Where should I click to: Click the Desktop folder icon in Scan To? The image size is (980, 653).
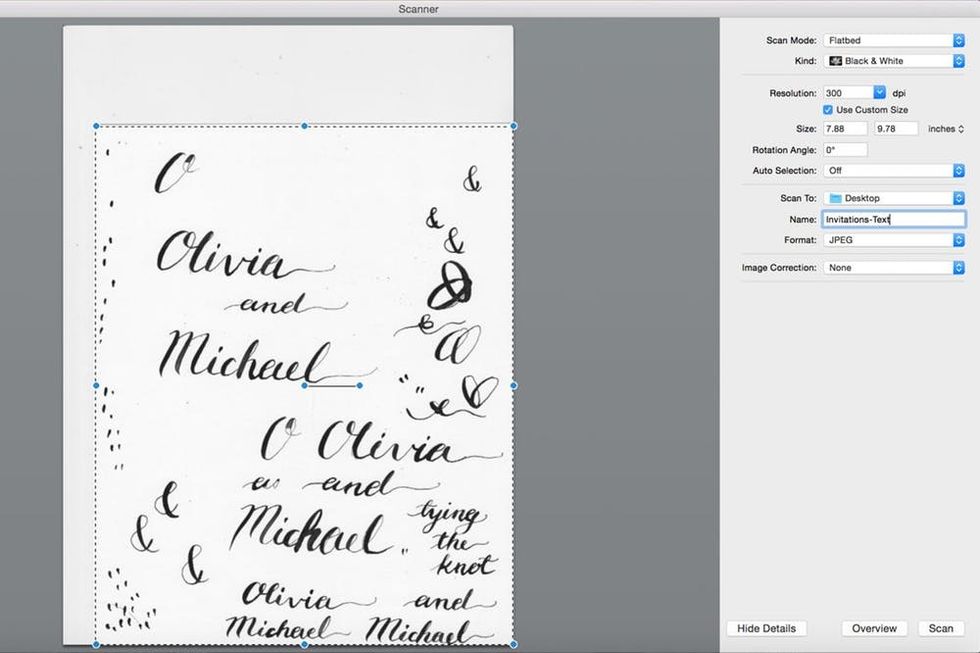point(836,199)
